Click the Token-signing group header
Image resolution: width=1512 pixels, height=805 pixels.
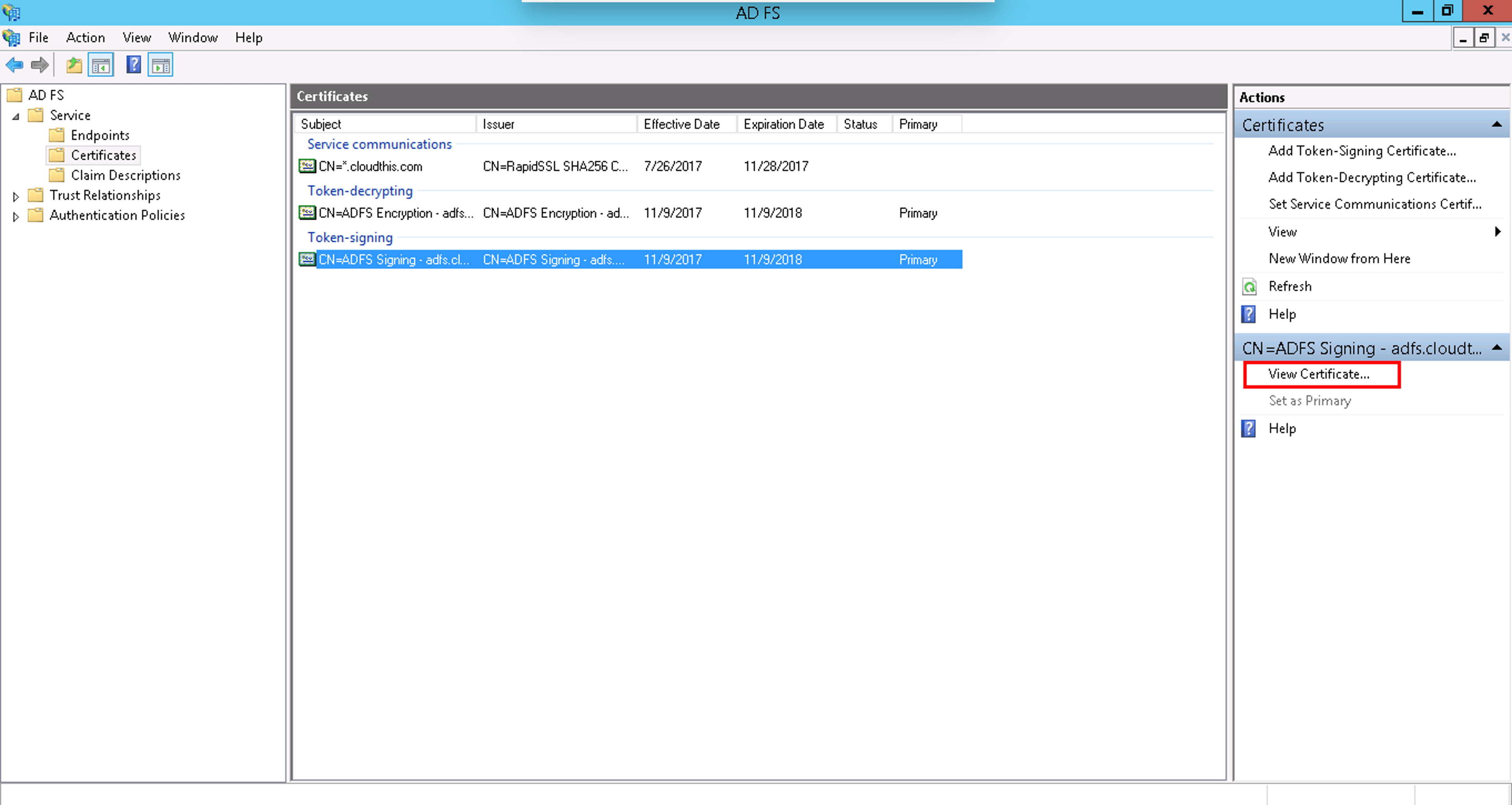click(350, 237)
